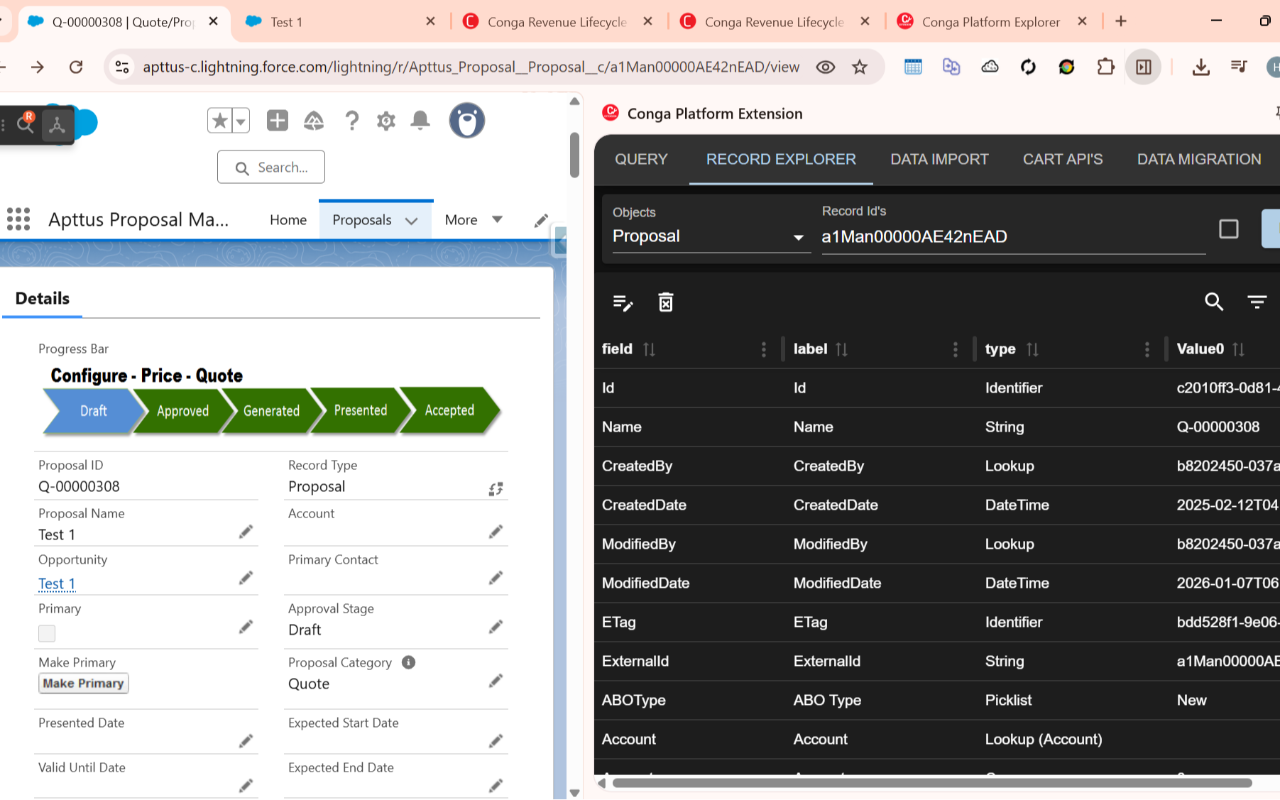Switch to the QUERY tab

pyautogui.click(x=641, y=159)
